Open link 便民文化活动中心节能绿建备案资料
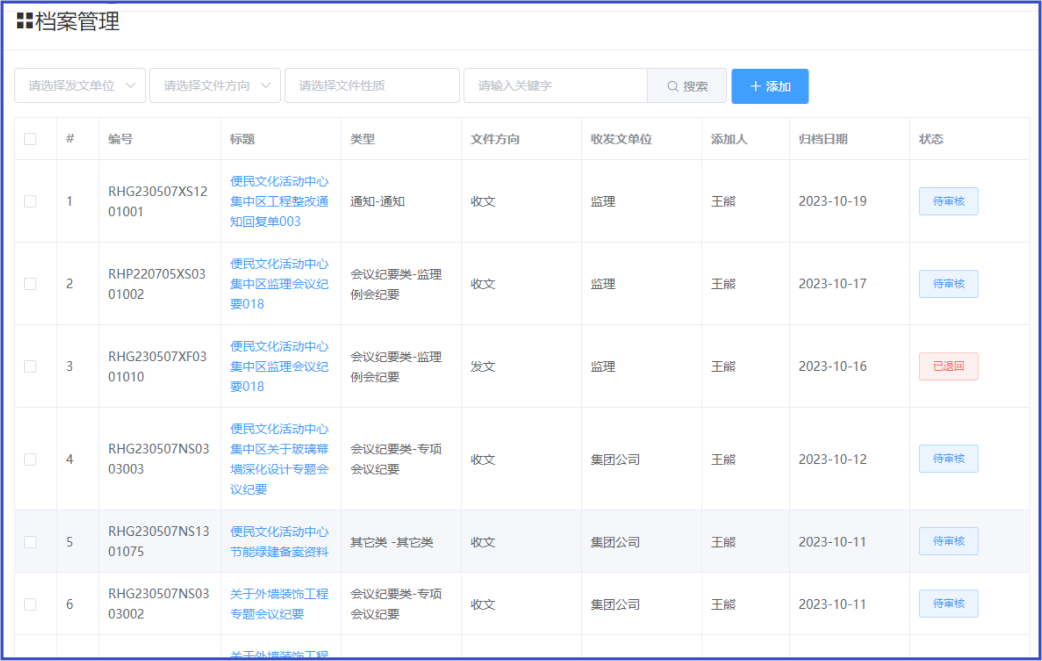Viewport: 1042px width, 661px height. tap(279, 541)
